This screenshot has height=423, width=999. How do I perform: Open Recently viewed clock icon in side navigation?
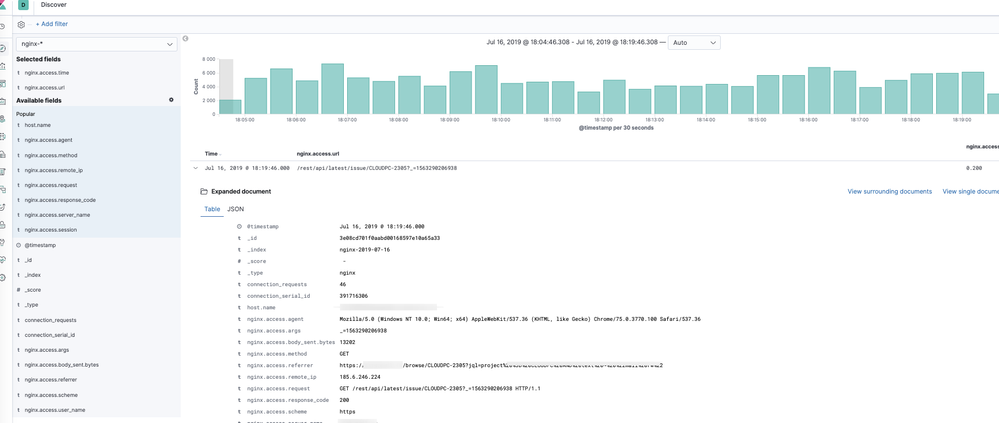click(3, 27)
